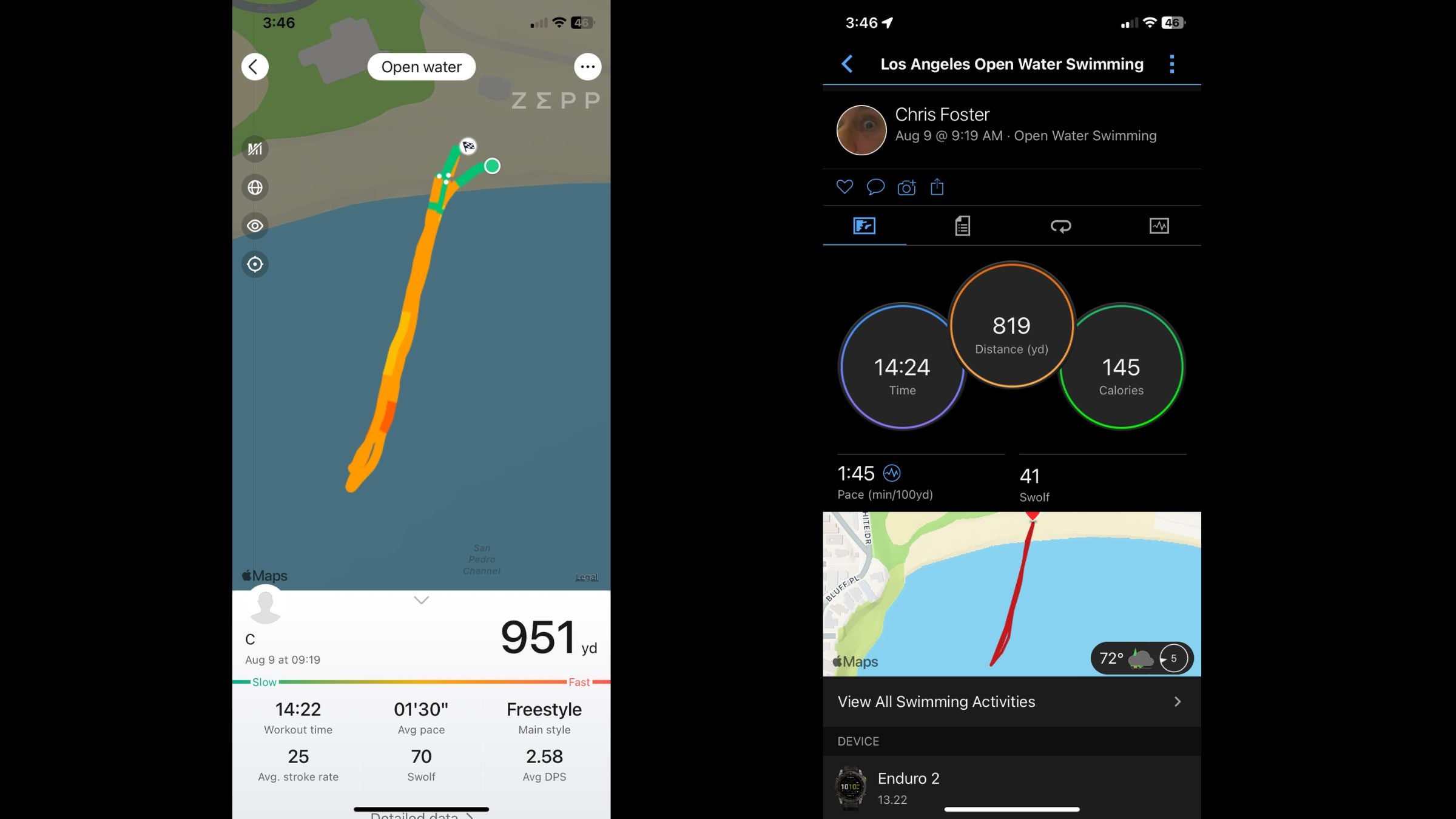Toggle the eye/visibility icon in Zepp
Screen dimensions: 1456x819
point(255,225)
